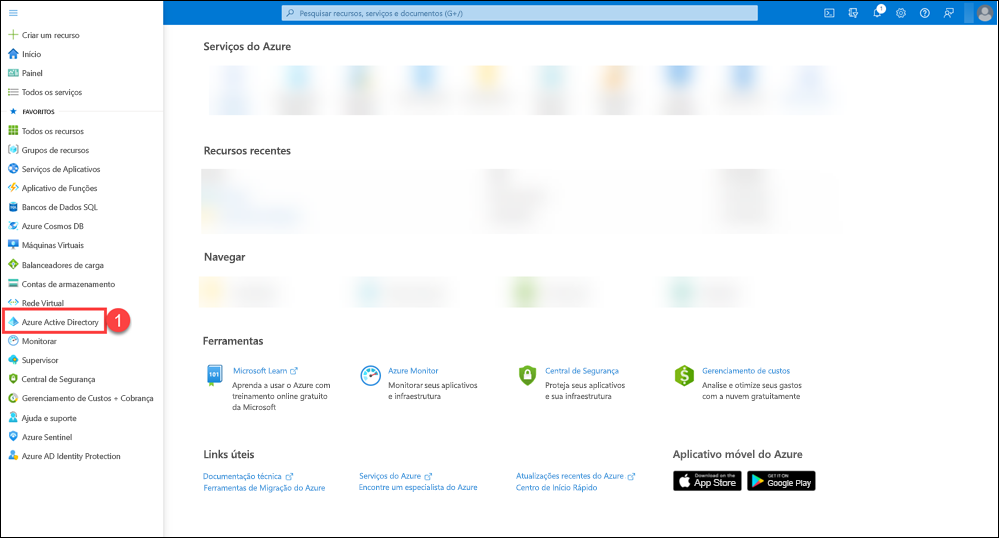999x538 pixels.
Task: Open the feedback icon in header
Action: click(x=948, y=13)
